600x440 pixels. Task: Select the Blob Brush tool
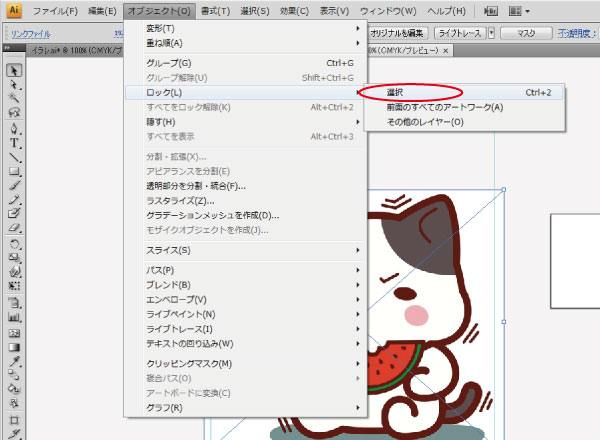coord(14,213)
